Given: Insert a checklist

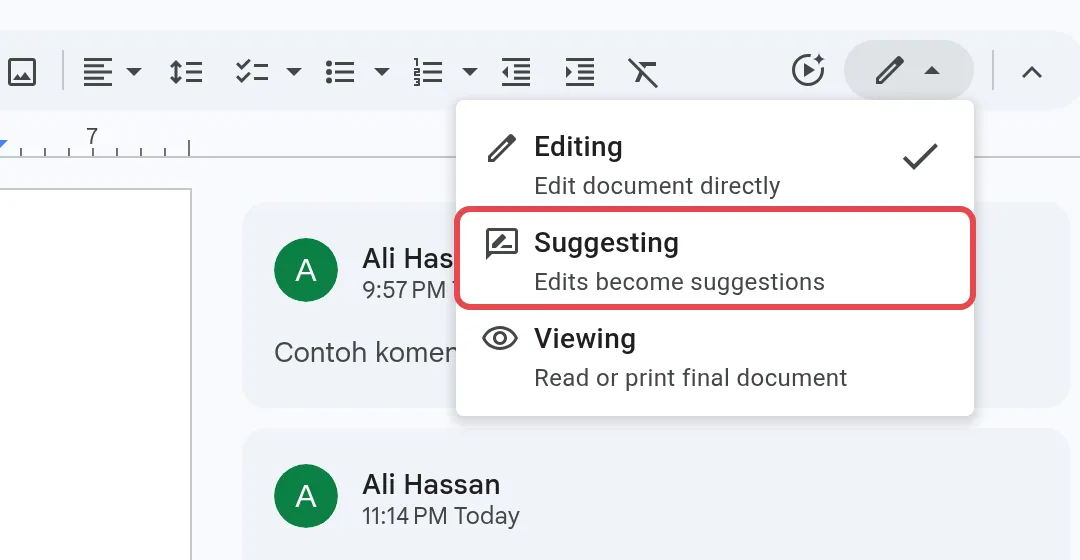Looking at the screenshot, I should pos(251,72).
